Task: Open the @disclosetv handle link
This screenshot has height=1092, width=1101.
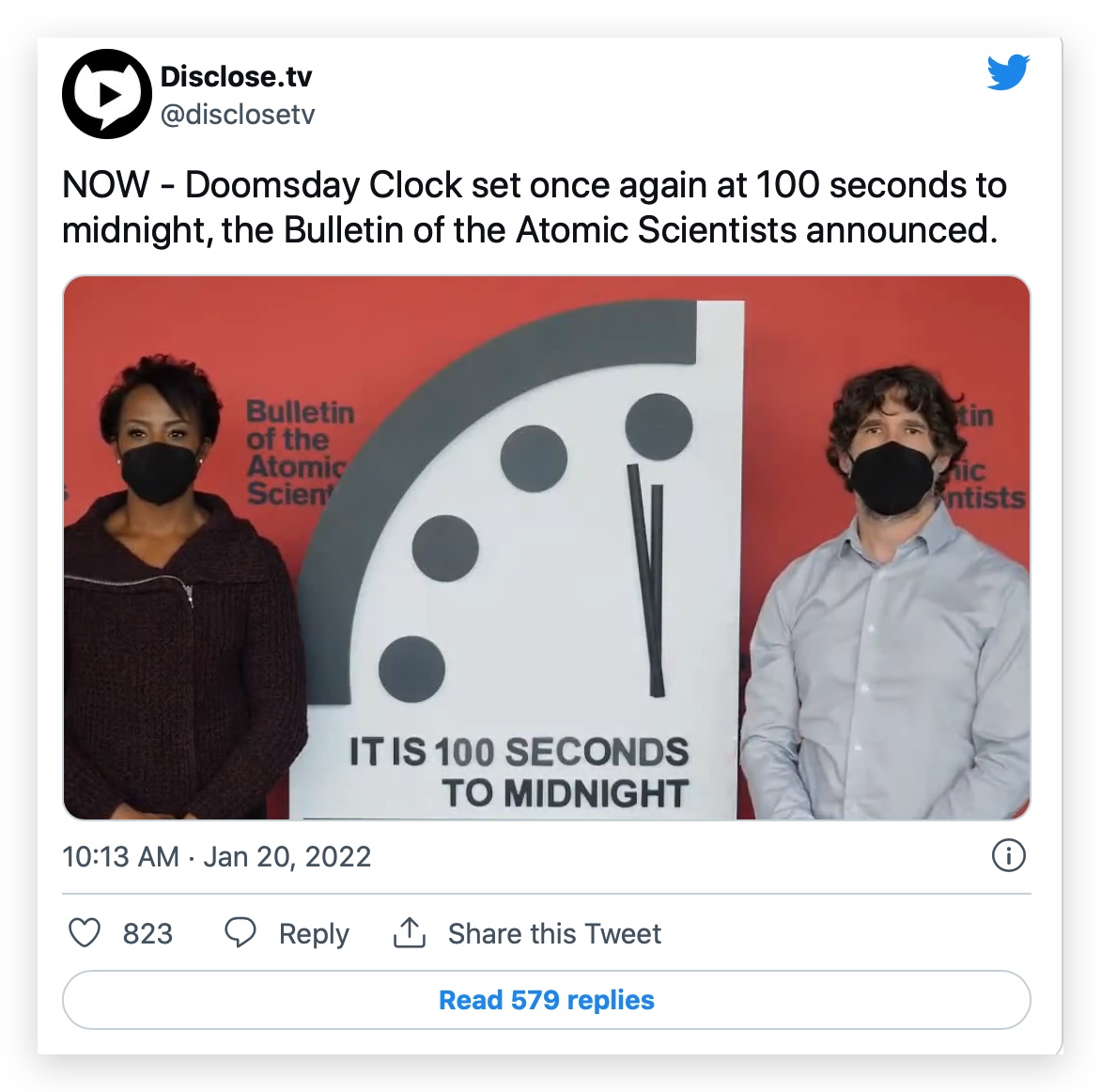Action: 238,115
